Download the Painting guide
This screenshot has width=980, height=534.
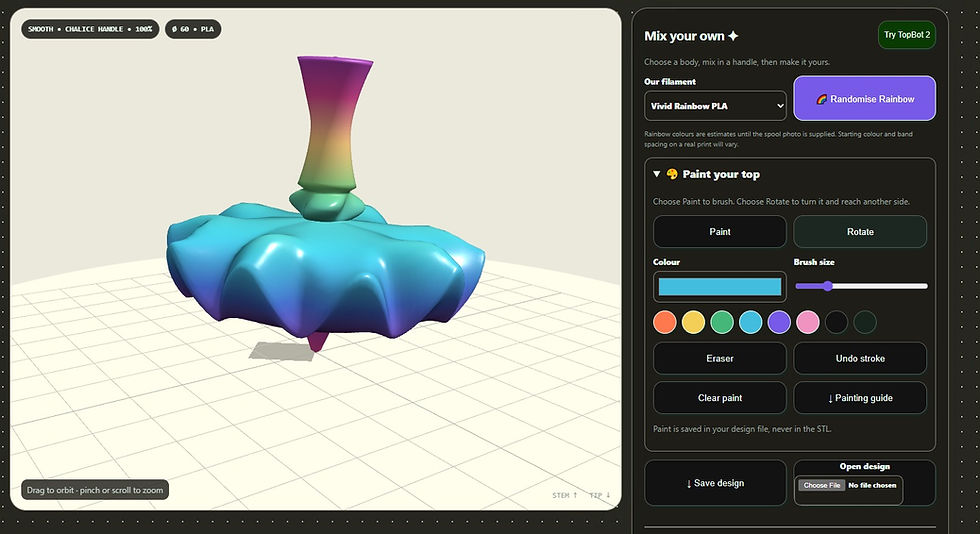(860, 398)
